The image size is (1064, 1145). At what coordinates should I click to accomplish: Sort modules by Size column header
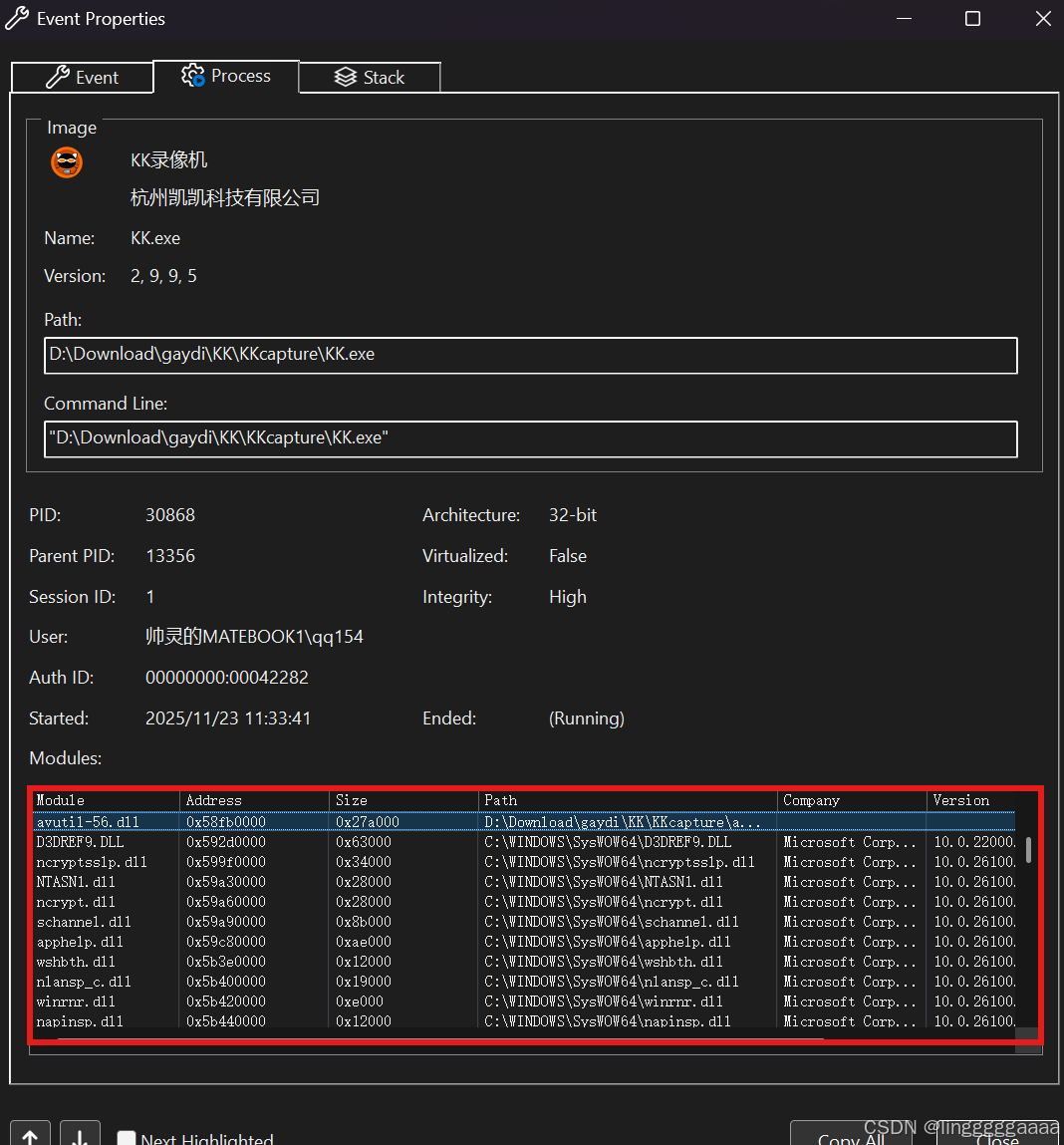tap(403, 800)
